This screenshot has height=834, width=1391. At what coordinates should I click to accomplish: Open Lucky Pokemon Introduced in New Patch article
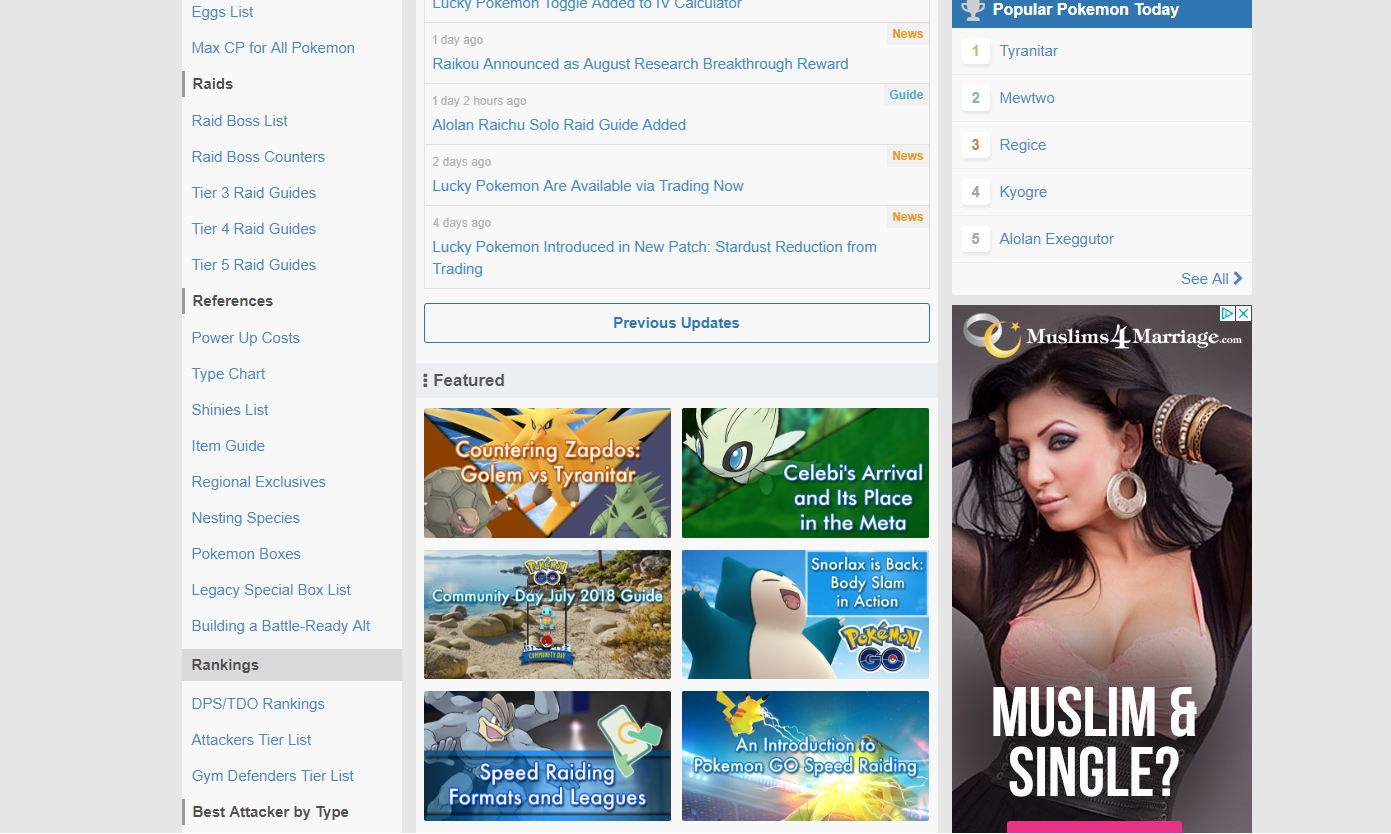(654, 258)
